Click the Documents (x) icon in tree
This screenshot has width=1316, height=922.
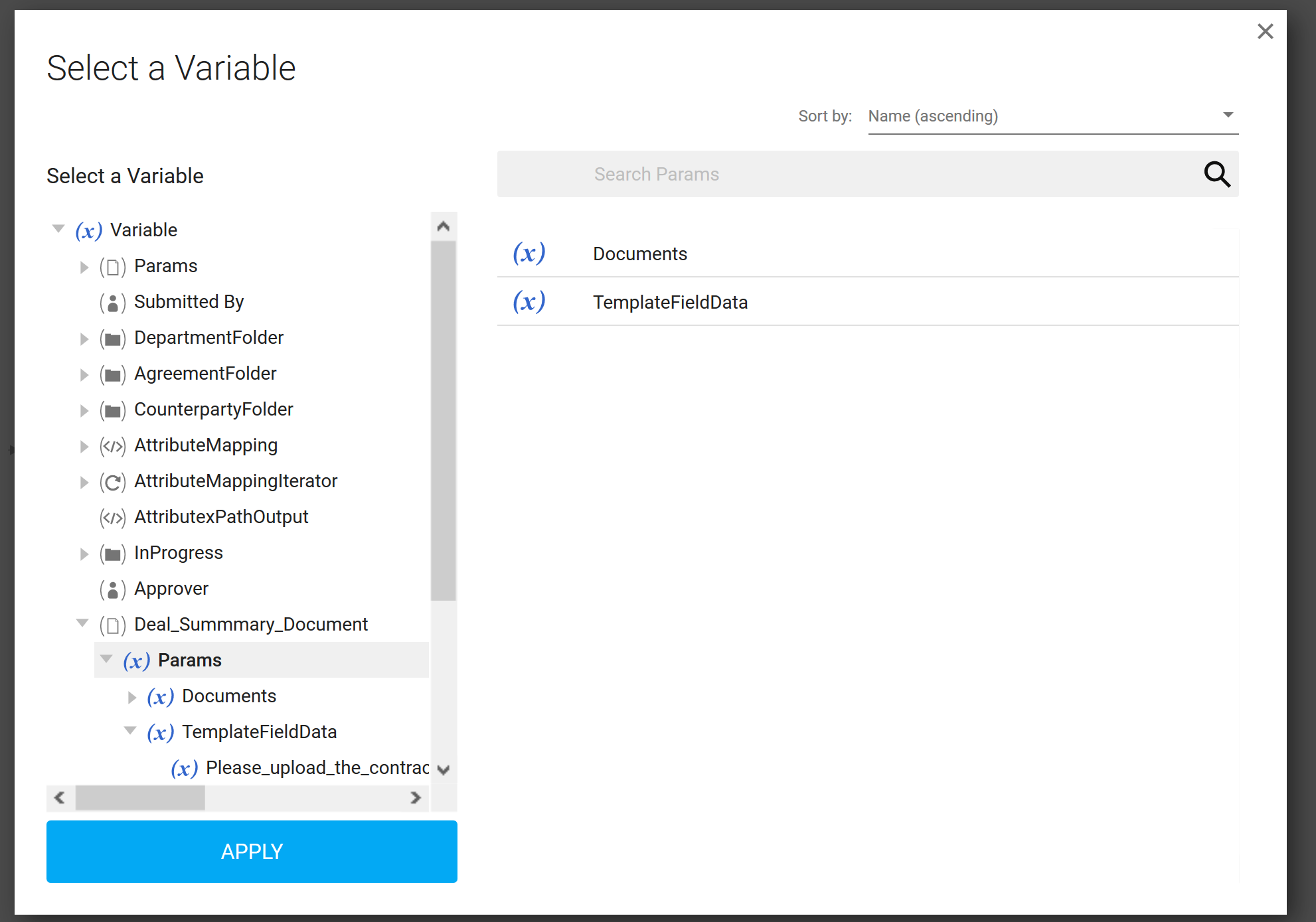tap(160, 697)
